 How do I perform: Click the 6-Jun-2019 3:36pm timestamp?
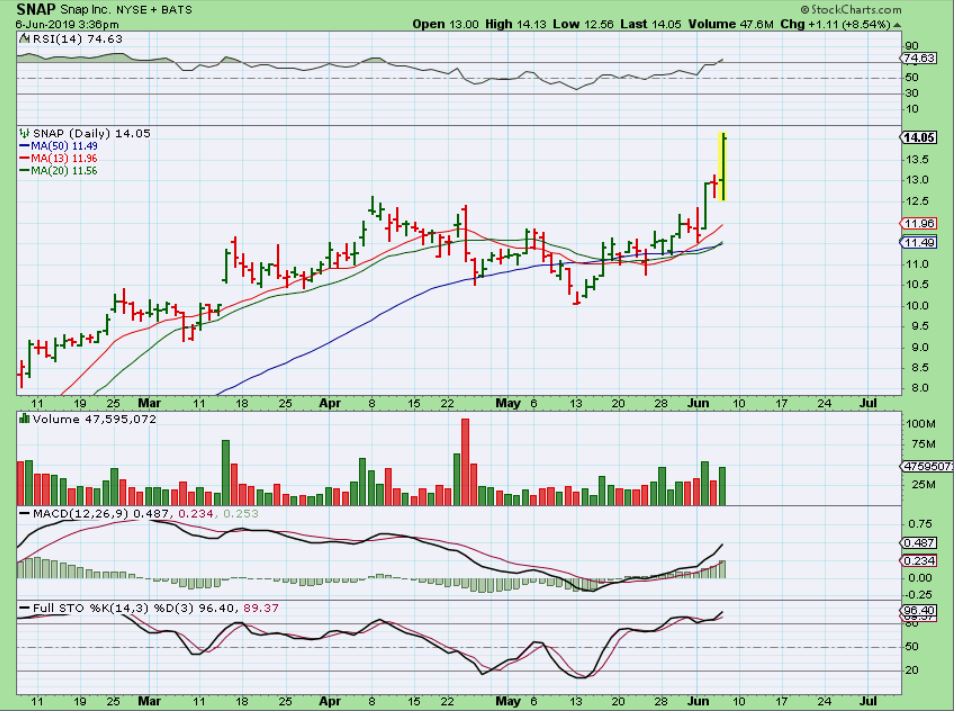pos(67,24)
